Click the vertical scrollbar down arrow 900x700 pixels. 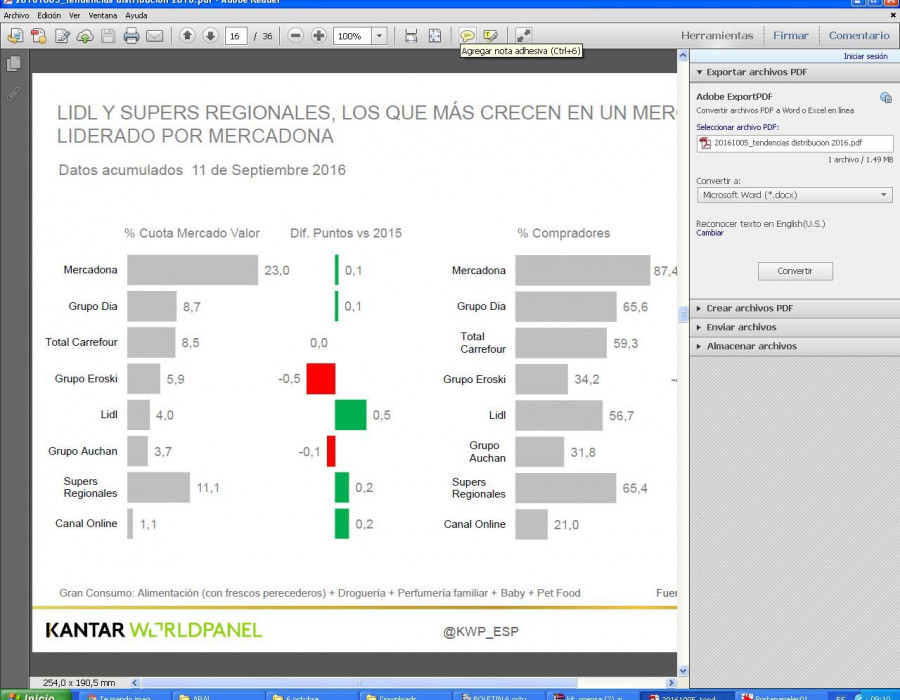click(x=682, y=670)
